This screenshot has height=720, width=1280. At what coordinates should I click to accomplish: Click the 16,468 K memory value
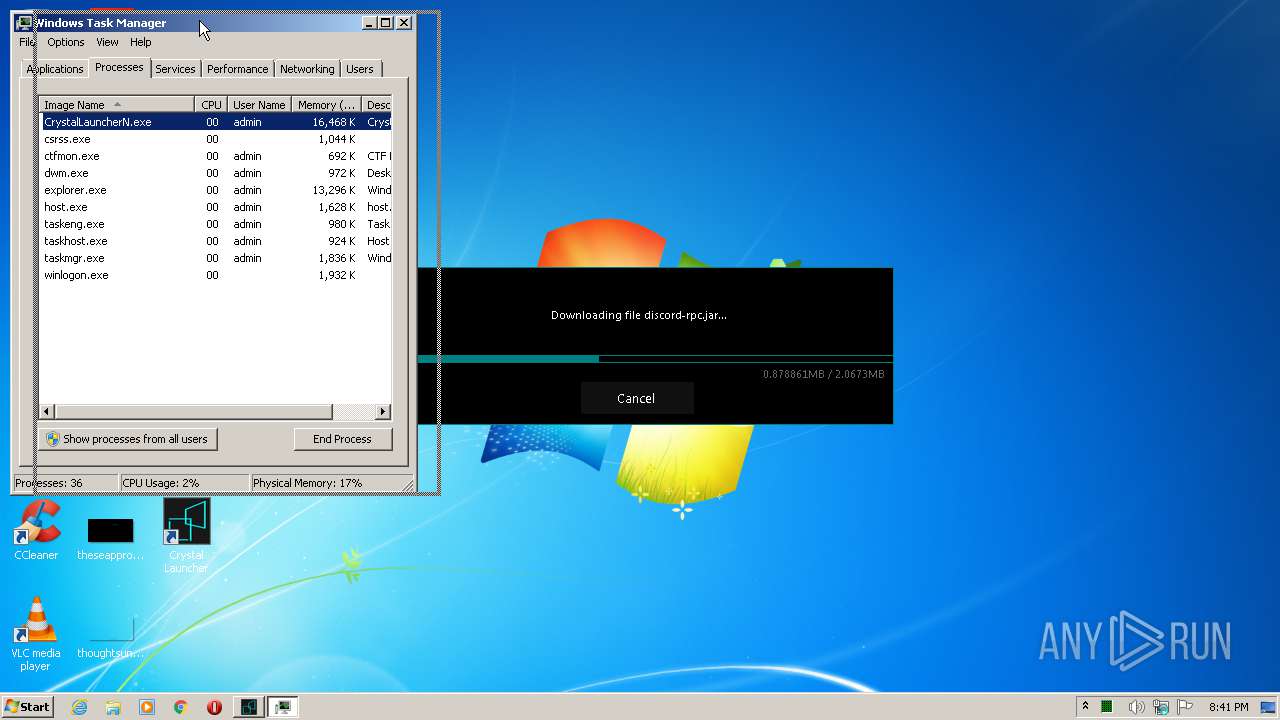(334, 122)
